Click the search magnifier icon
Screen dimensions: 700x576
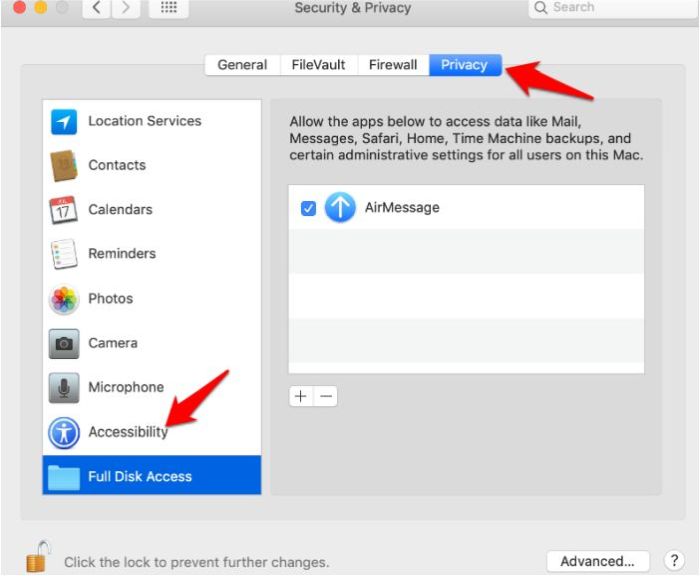click(541, 8)
